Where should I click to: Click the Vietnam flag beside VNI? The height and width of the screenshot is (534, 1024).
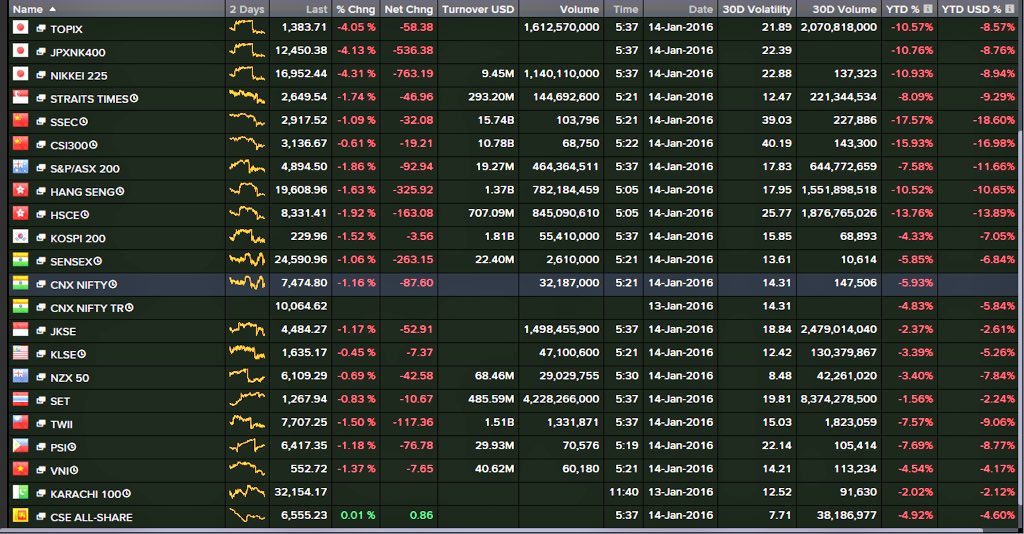[20, 469]
